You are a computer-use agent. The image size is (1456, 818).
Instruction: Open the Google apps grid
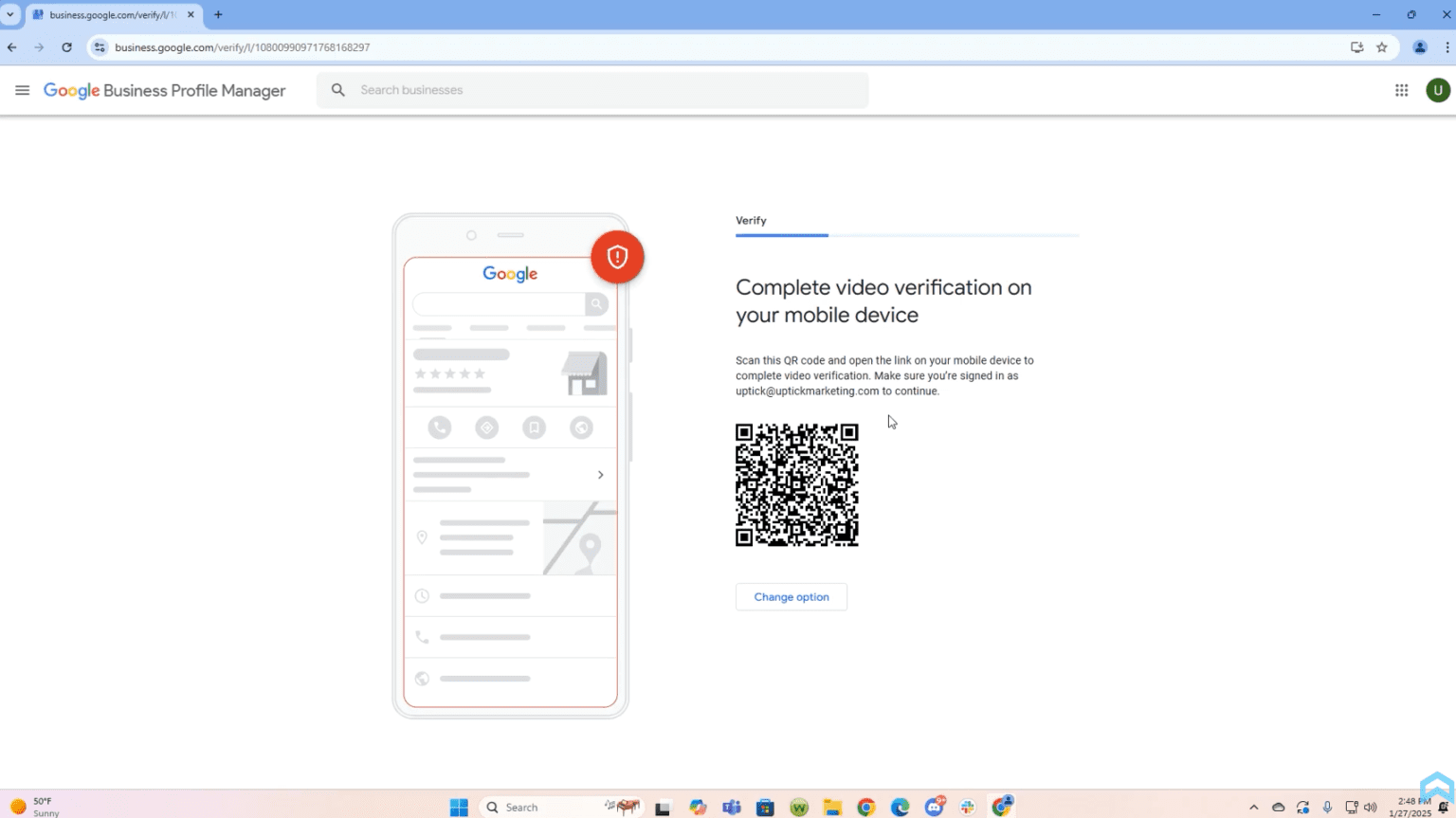point(1401,90)
